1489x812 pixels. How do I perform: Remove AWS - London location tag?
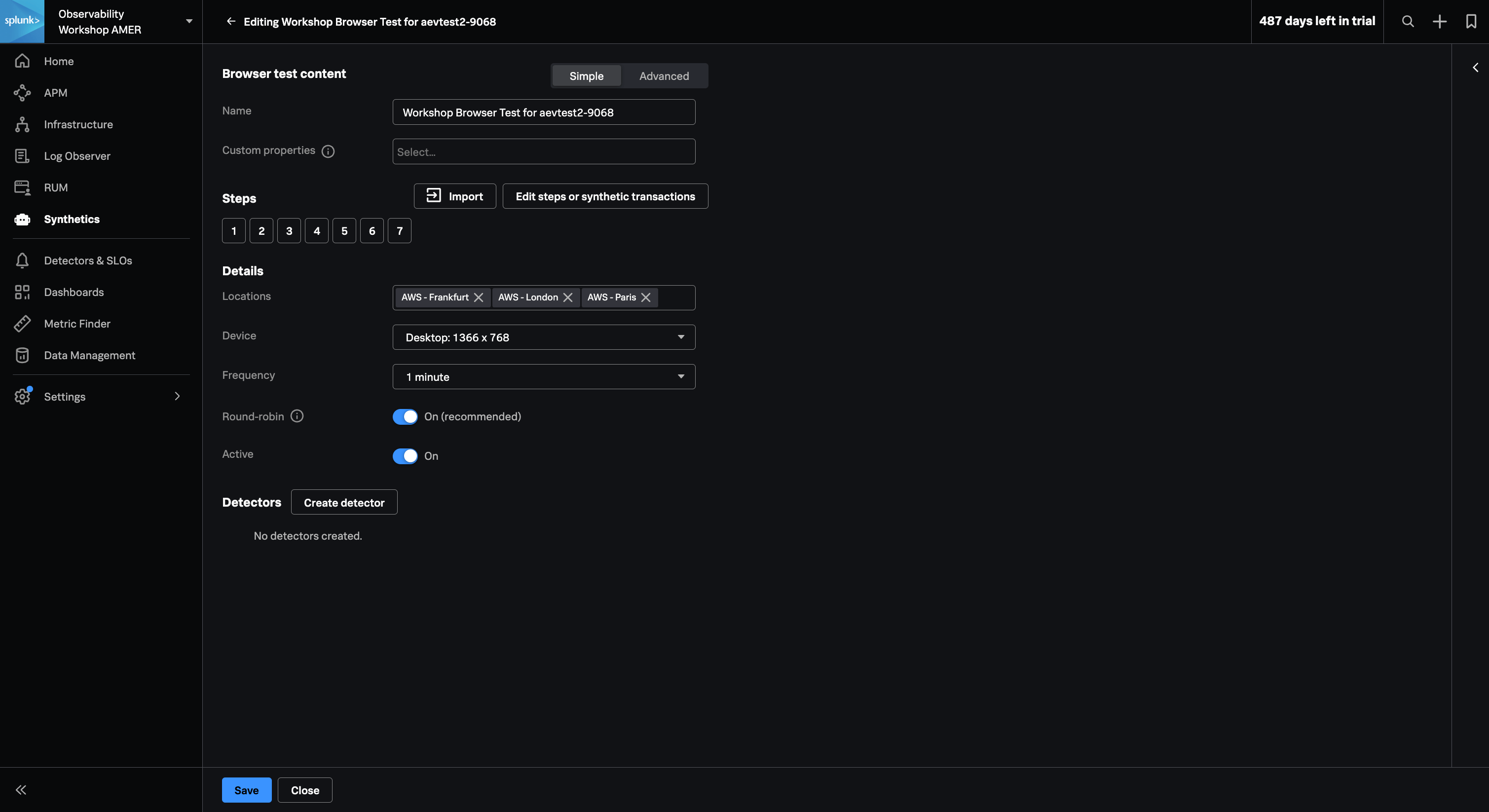pyautogui.click(x=567, y=297)
